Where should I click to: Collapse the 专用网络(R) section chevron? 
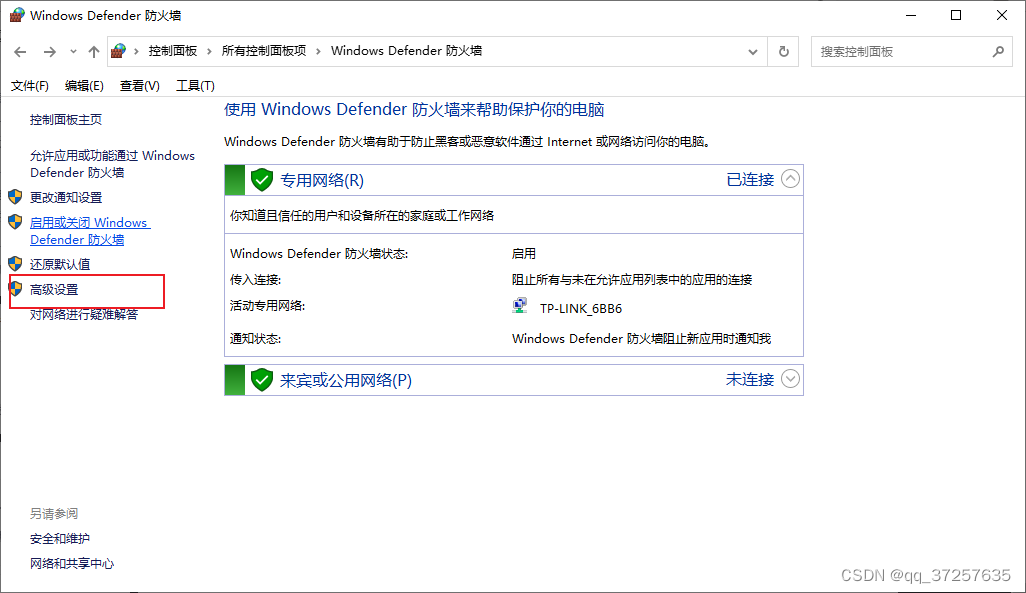(x=790, y=179)
